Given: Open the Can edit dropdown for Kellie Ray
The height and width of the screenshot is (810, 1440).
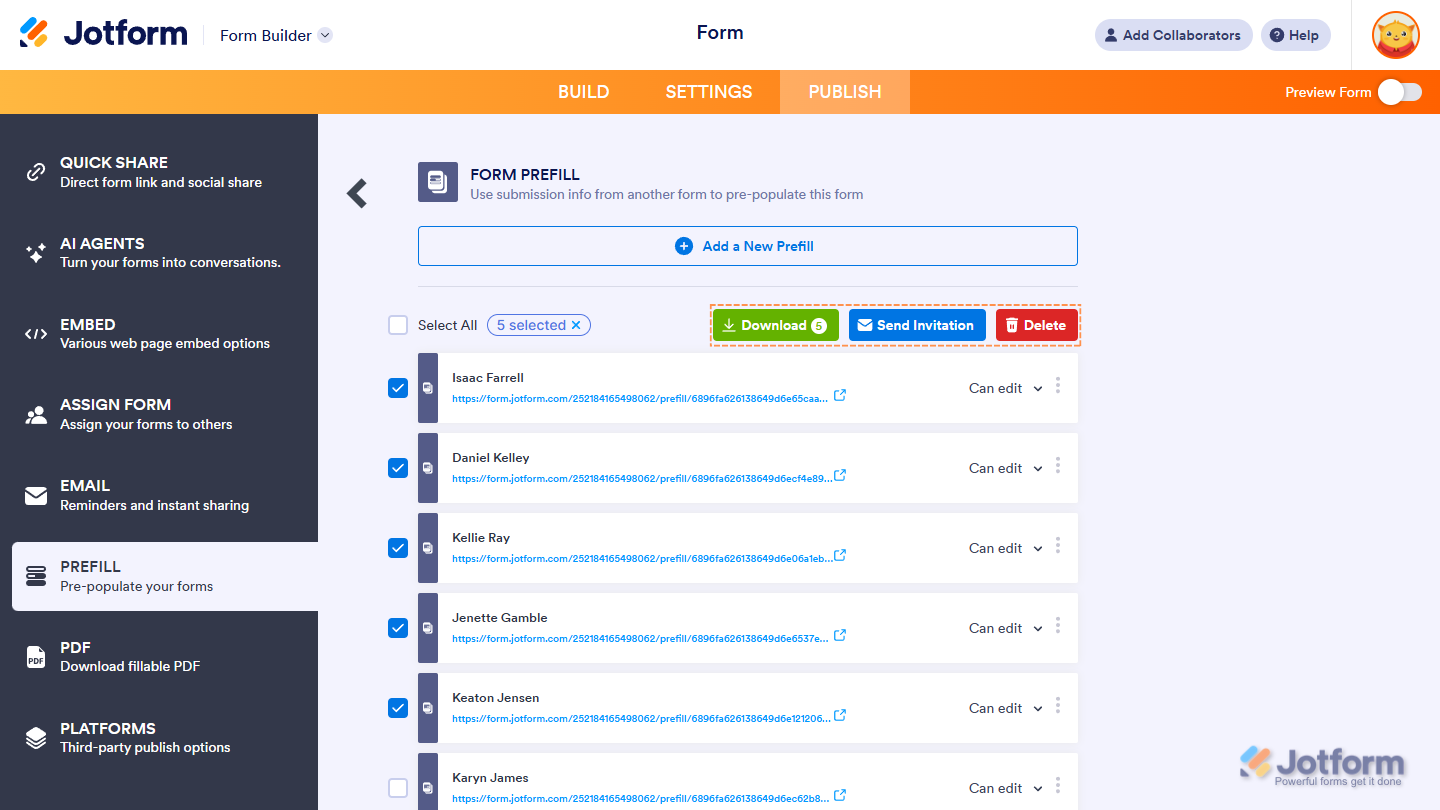Looking at the screenshot, I should 1004,548.
